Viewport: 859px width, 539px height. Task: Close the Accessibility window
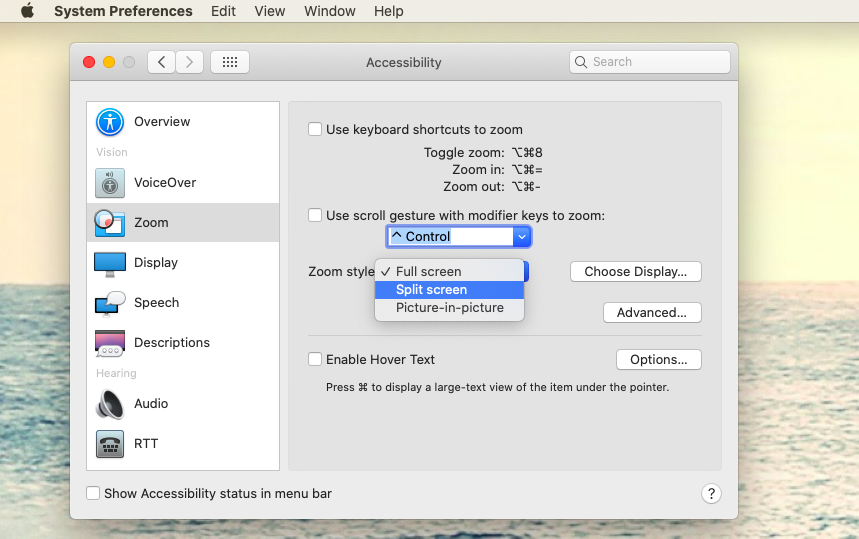click(x=89, y=62)
